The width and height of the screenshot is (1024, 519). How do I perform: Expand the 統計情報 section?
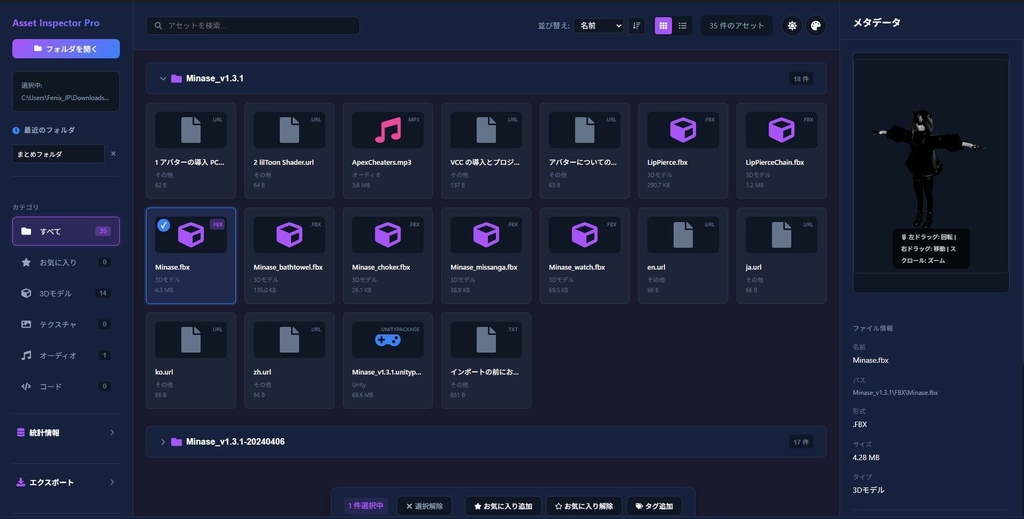tap(66, 432)
